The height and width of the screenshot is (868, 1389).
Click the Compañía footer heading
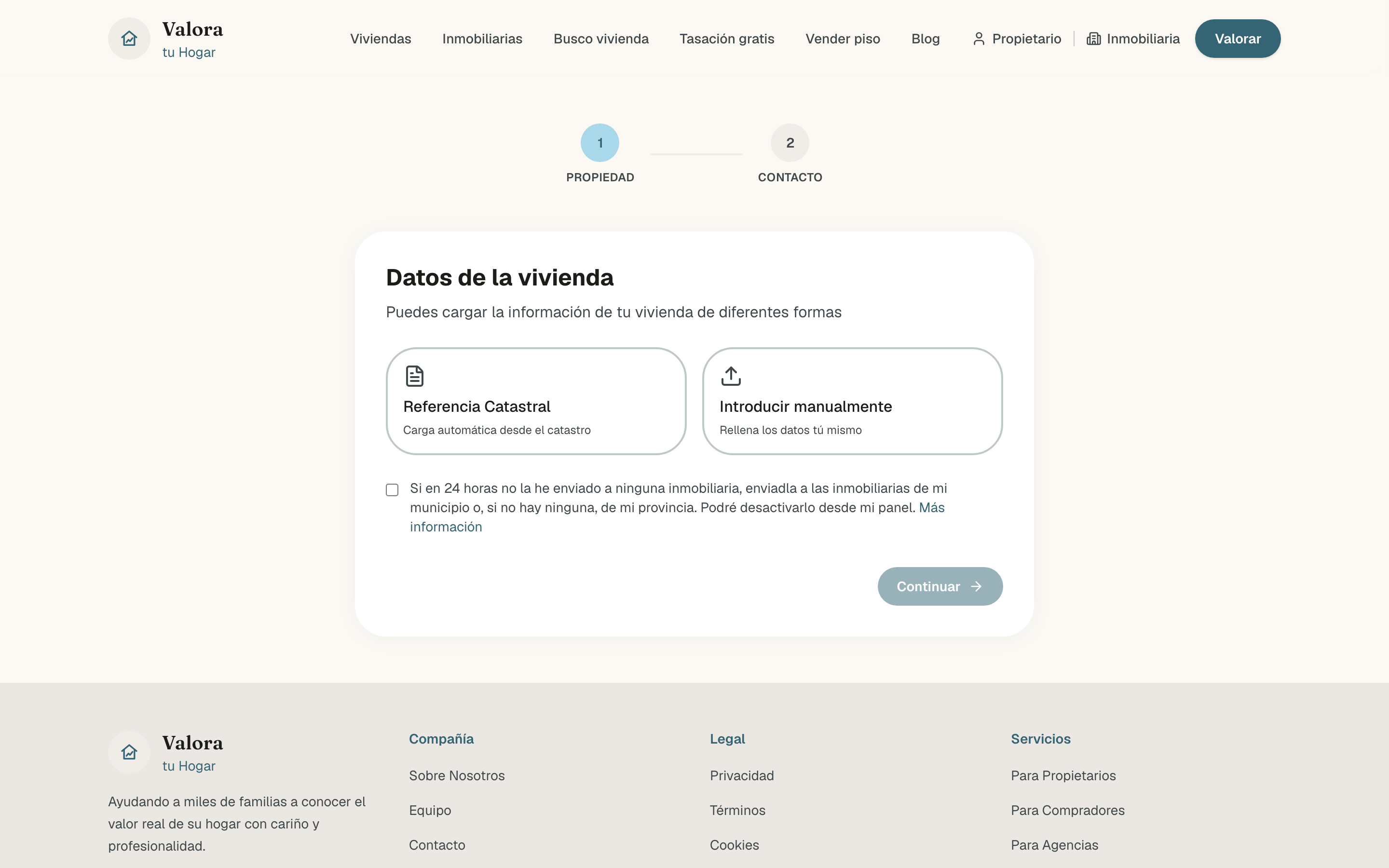coord(441,739)
